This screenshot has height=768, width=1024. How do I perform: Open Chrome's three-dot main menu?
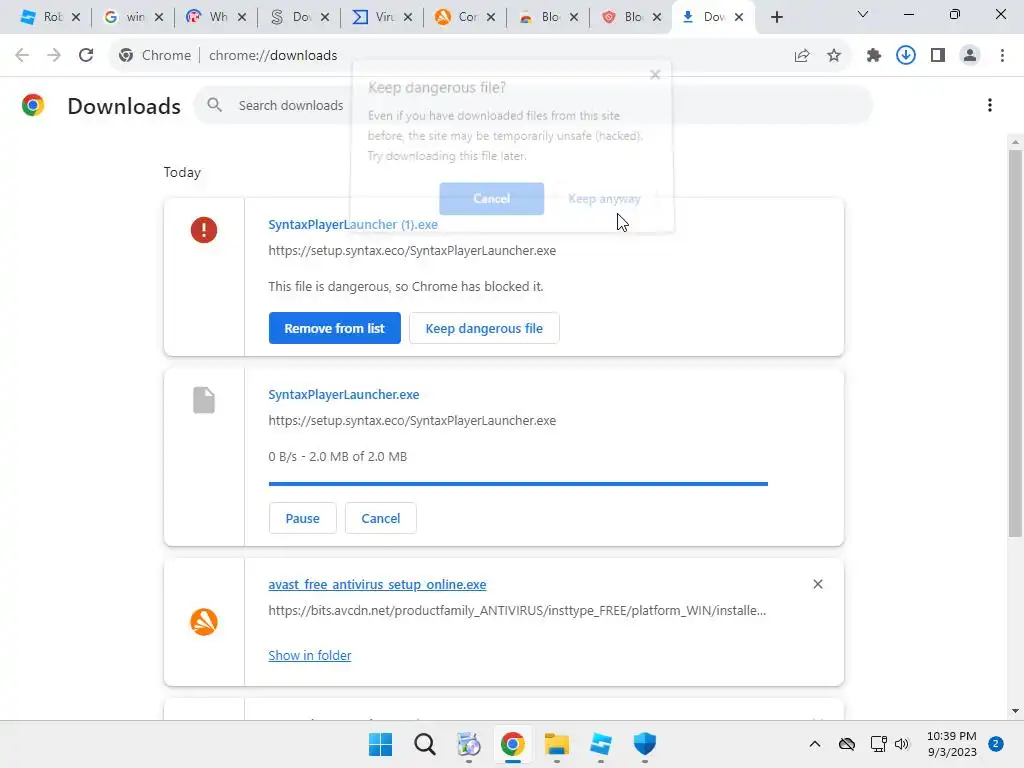pos(1002,56)
